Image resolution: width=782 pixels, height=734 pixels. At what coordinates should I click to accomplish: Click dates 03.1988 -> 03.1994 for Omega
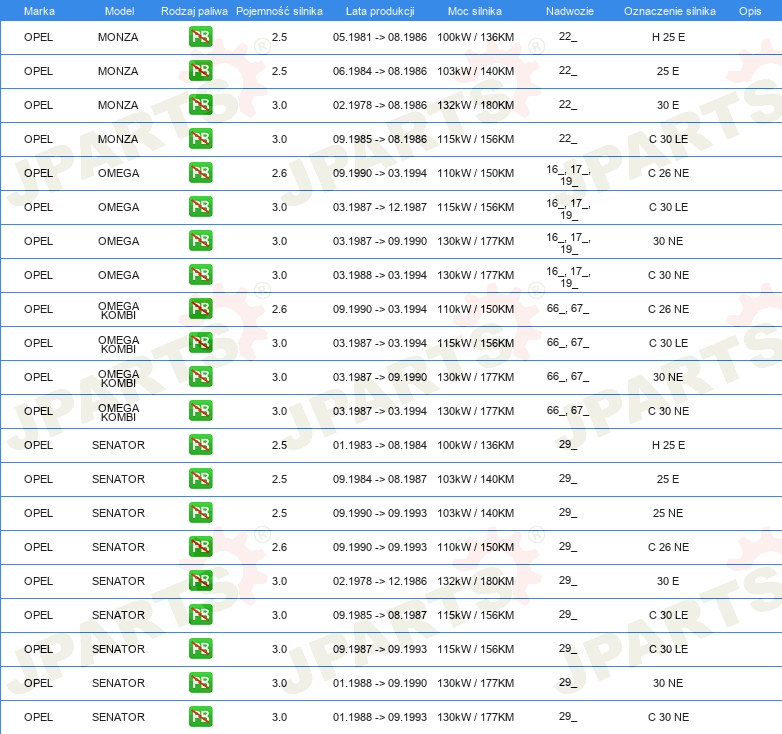tap(380, 275)
